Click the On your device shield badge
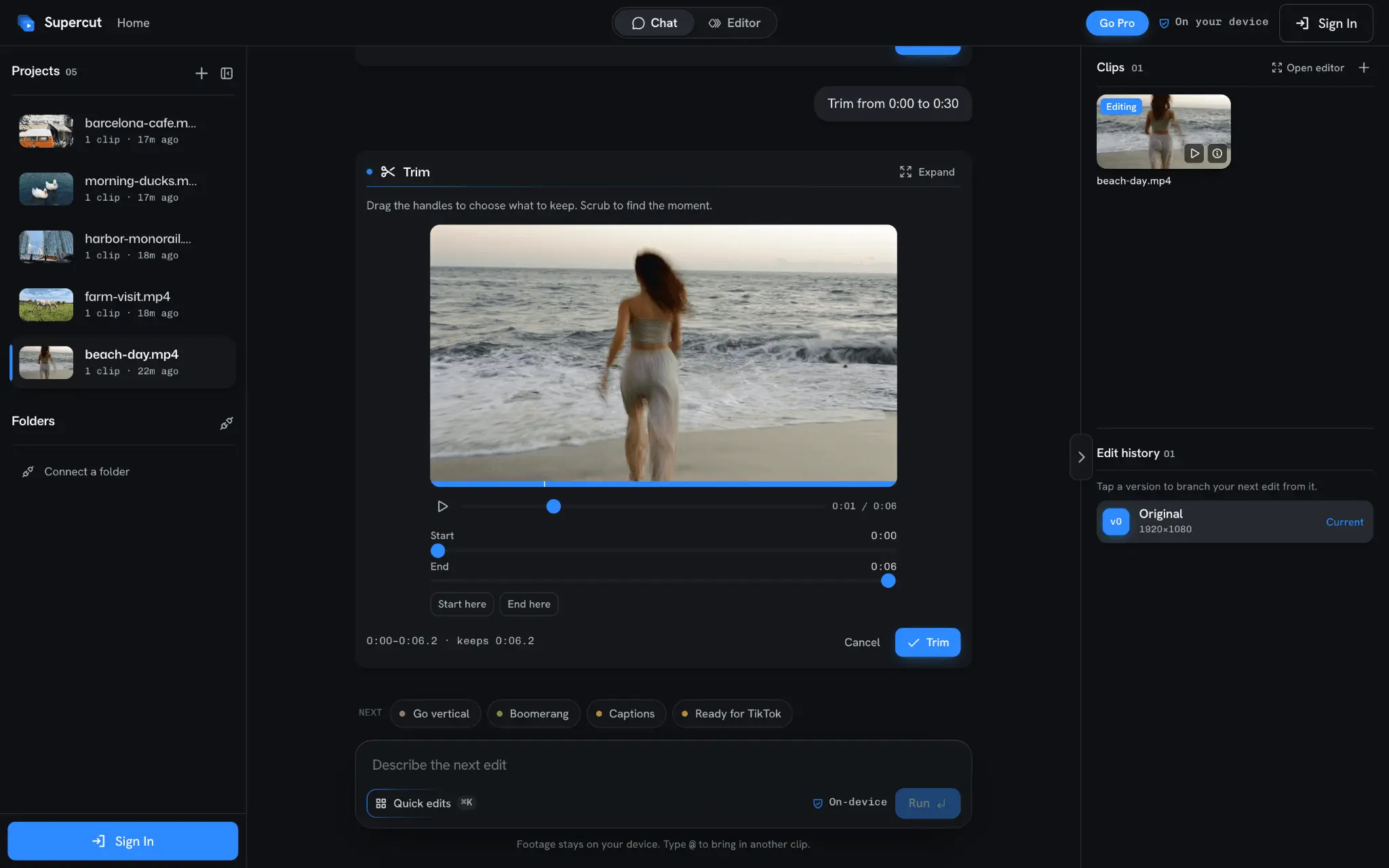 point(1213,22)
